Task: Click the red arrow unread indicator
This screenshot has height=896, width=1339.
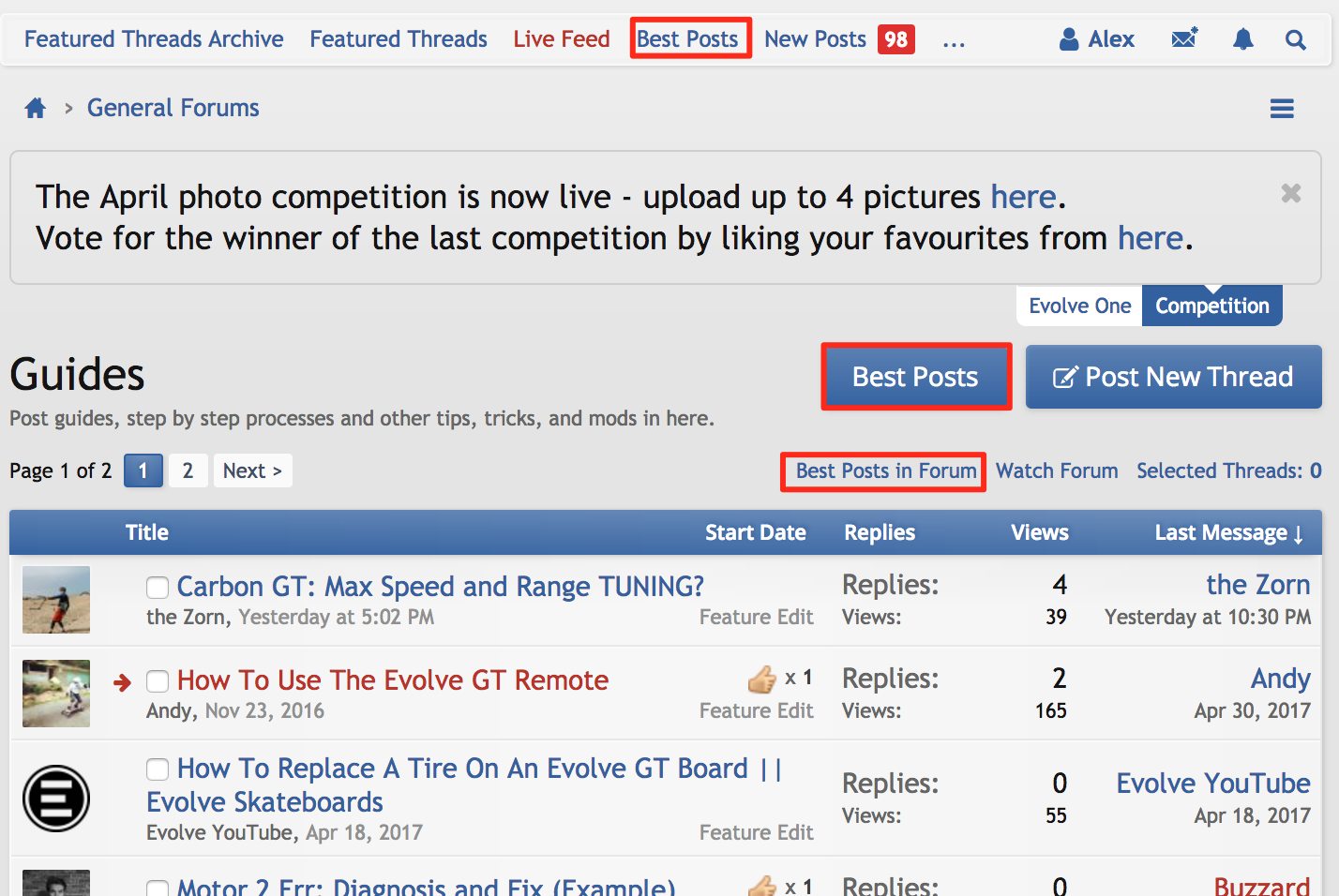Action: point(122,682)
